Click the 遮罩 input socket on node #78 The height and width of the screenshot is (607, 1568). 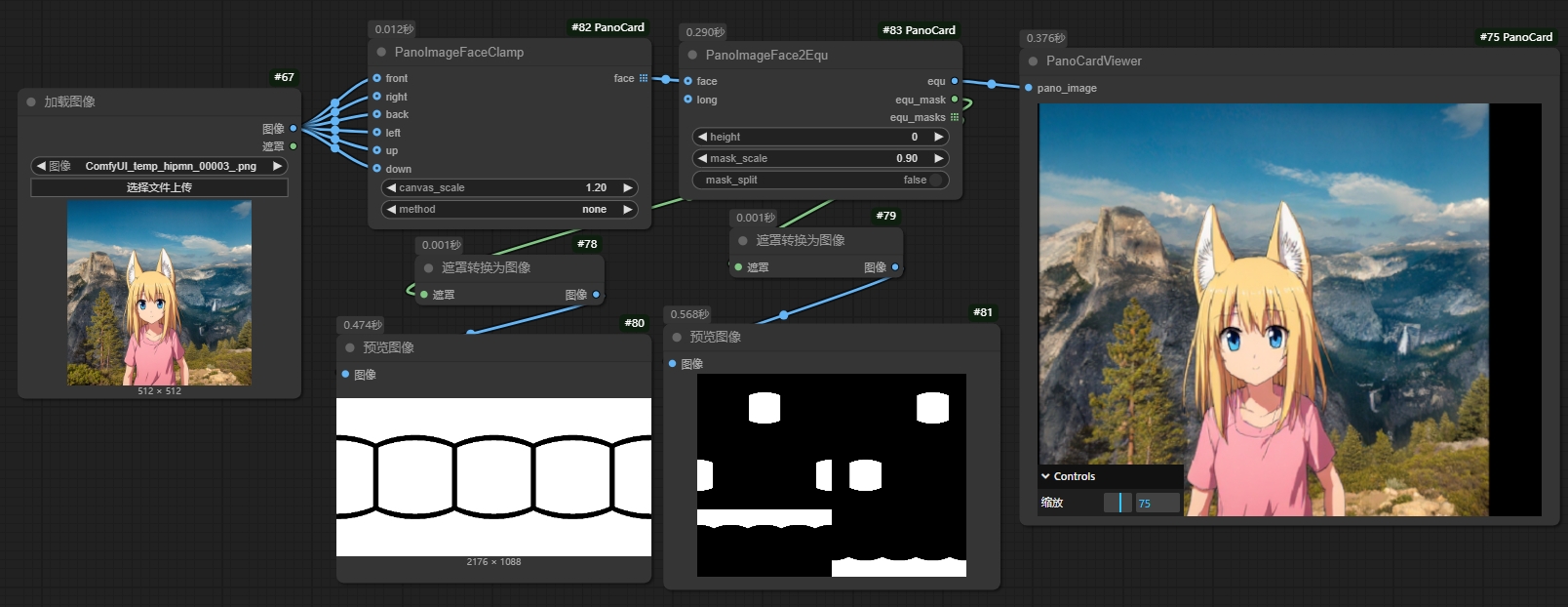point(424,294)
